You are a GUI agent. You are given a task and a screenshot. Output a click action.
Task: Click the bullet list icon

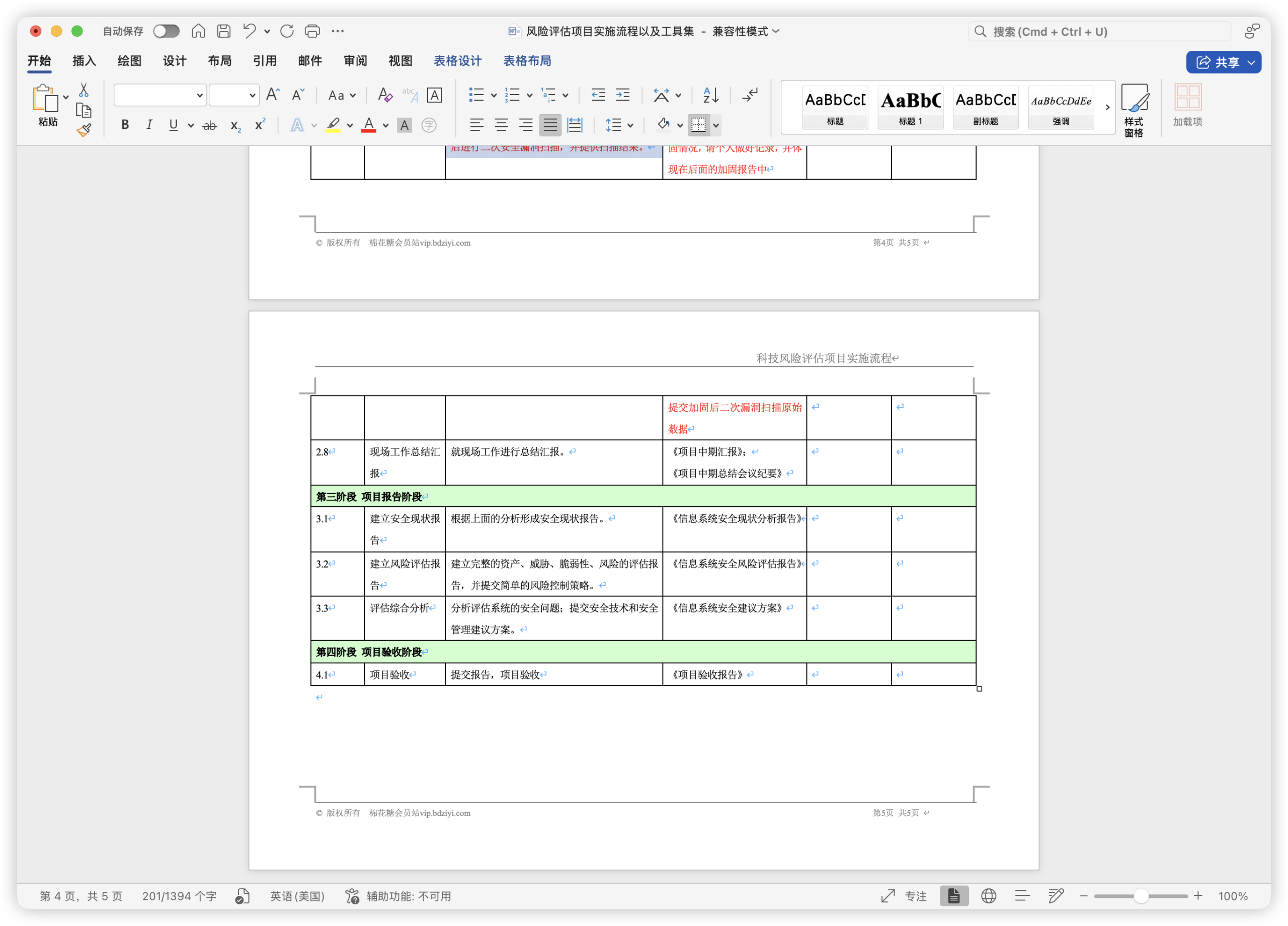coord(476,95)
